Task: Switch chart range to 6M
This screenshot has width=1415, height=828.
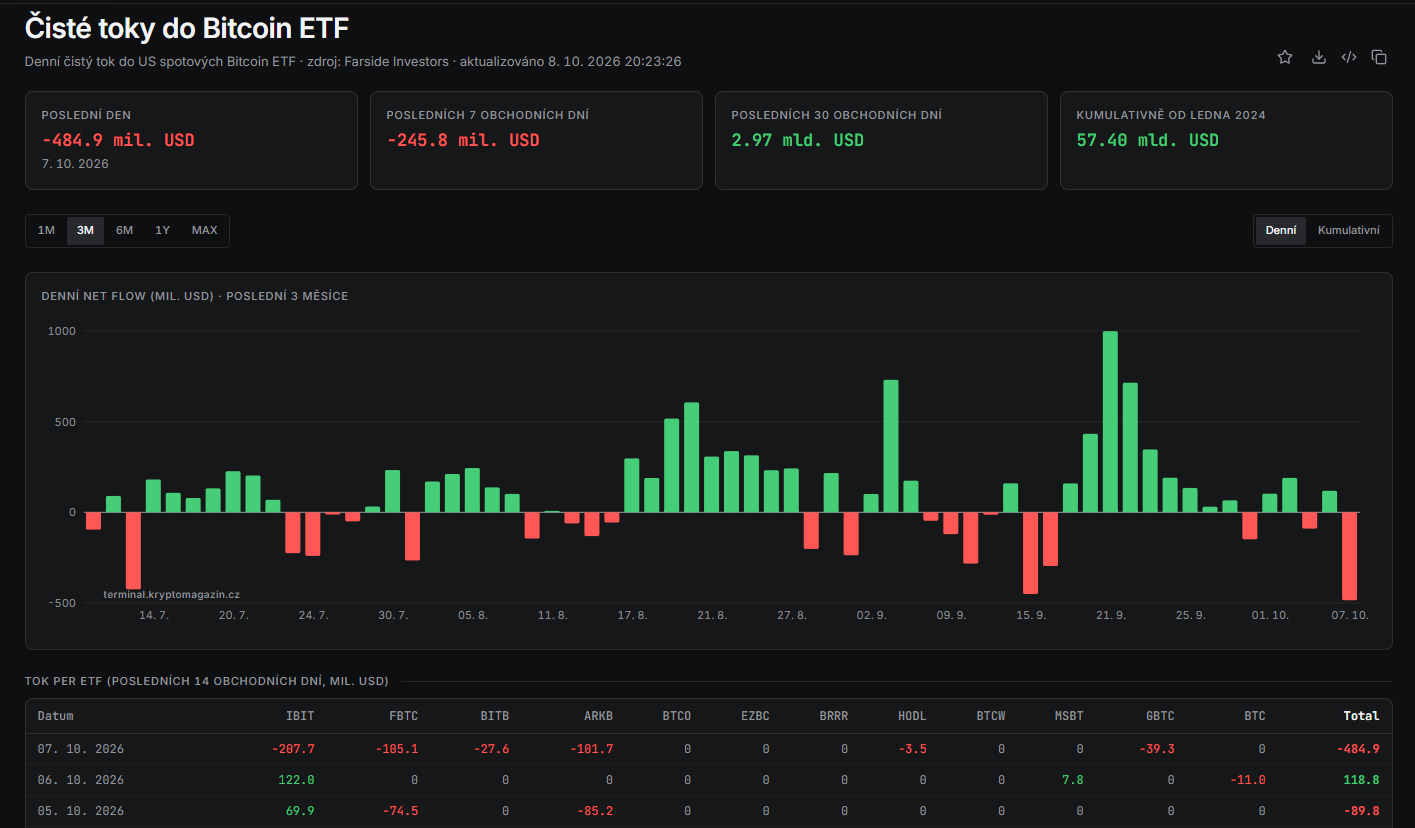Action: 124,230
